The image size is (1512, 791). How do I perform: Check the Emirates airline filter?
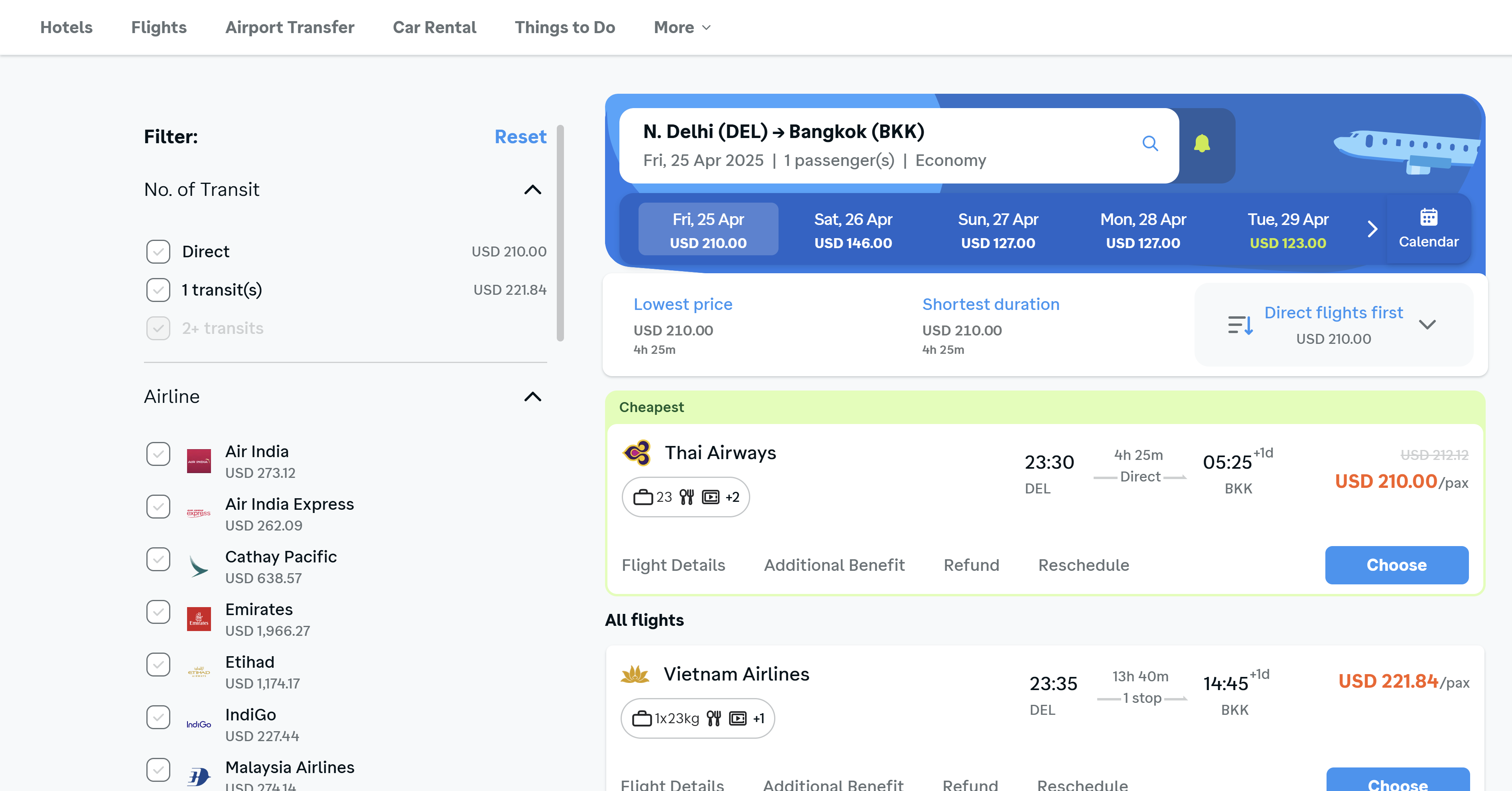point(158,612)
